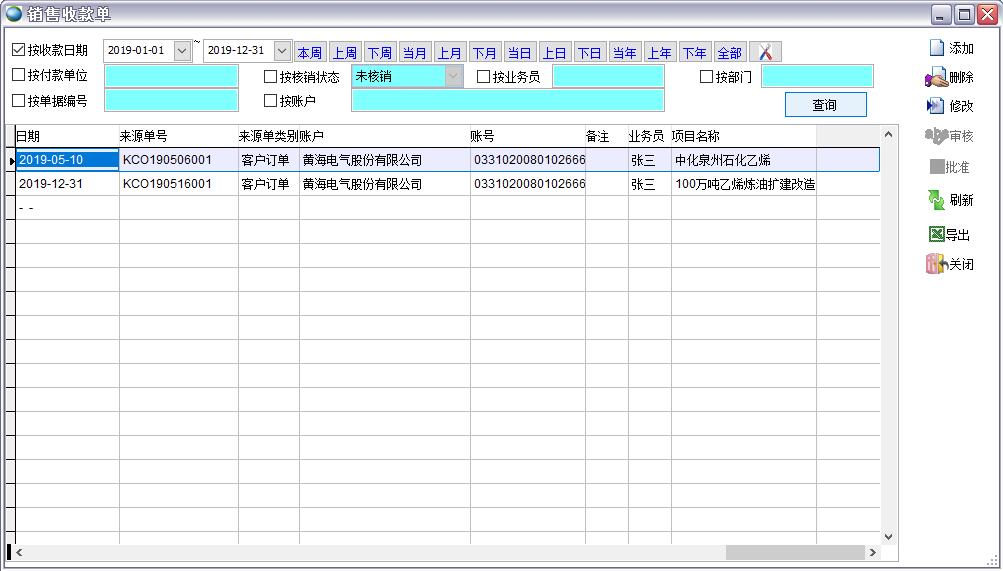Click the 审核 (Audit) icon

pos(936,136)
